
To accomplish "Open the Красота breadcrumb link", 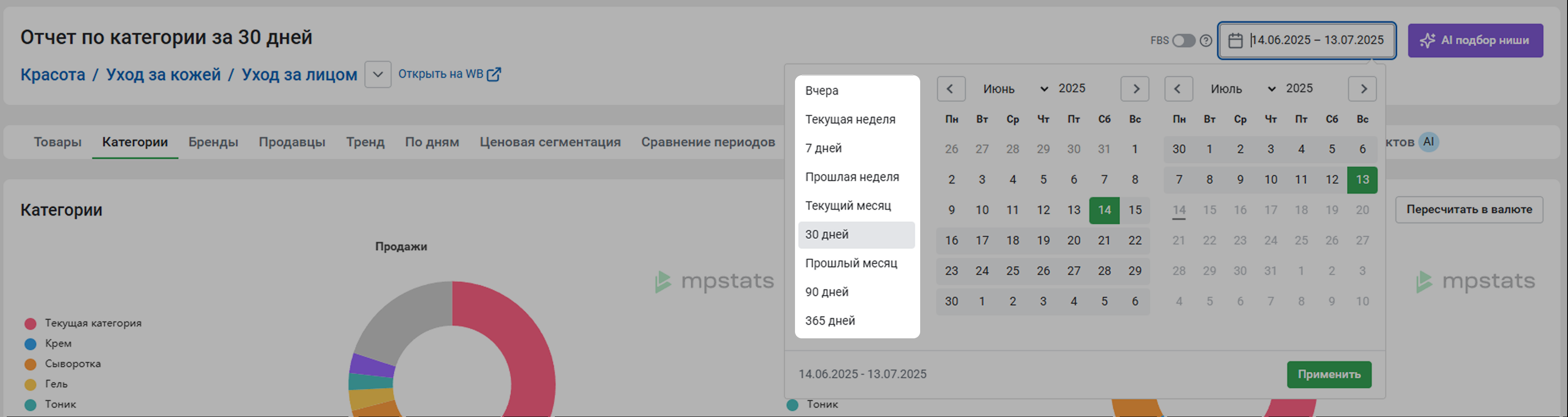I will (x=53, y=75).
